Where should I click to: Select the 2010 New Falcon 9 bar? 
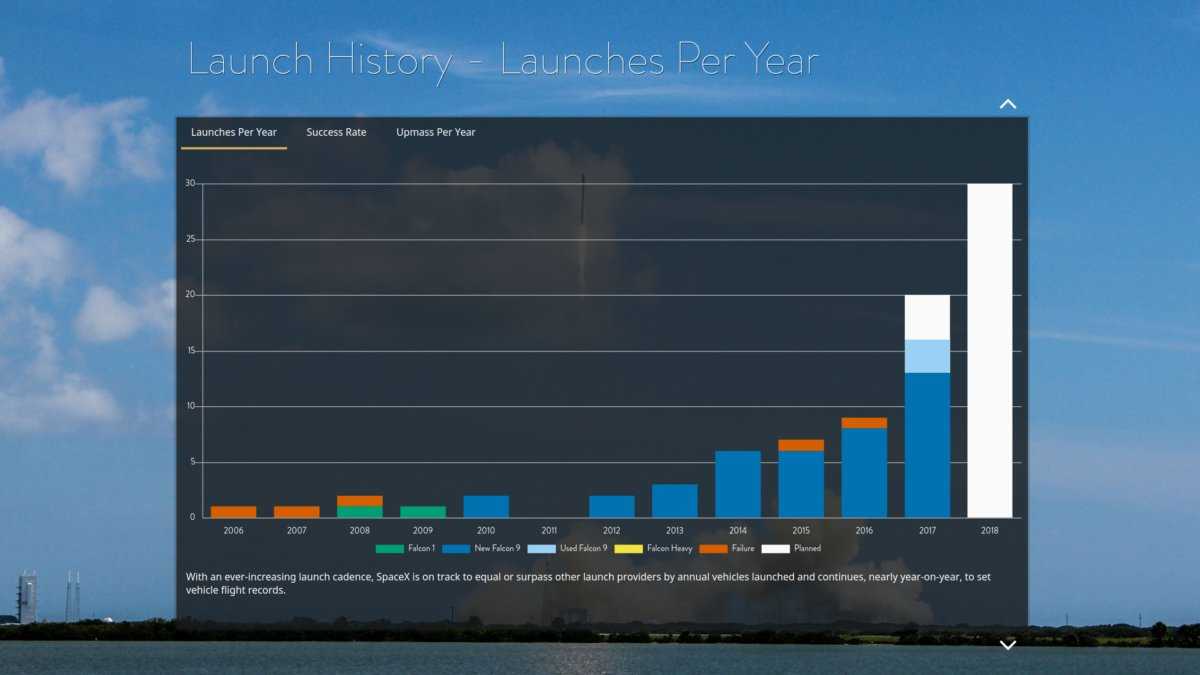coord(486,506)
